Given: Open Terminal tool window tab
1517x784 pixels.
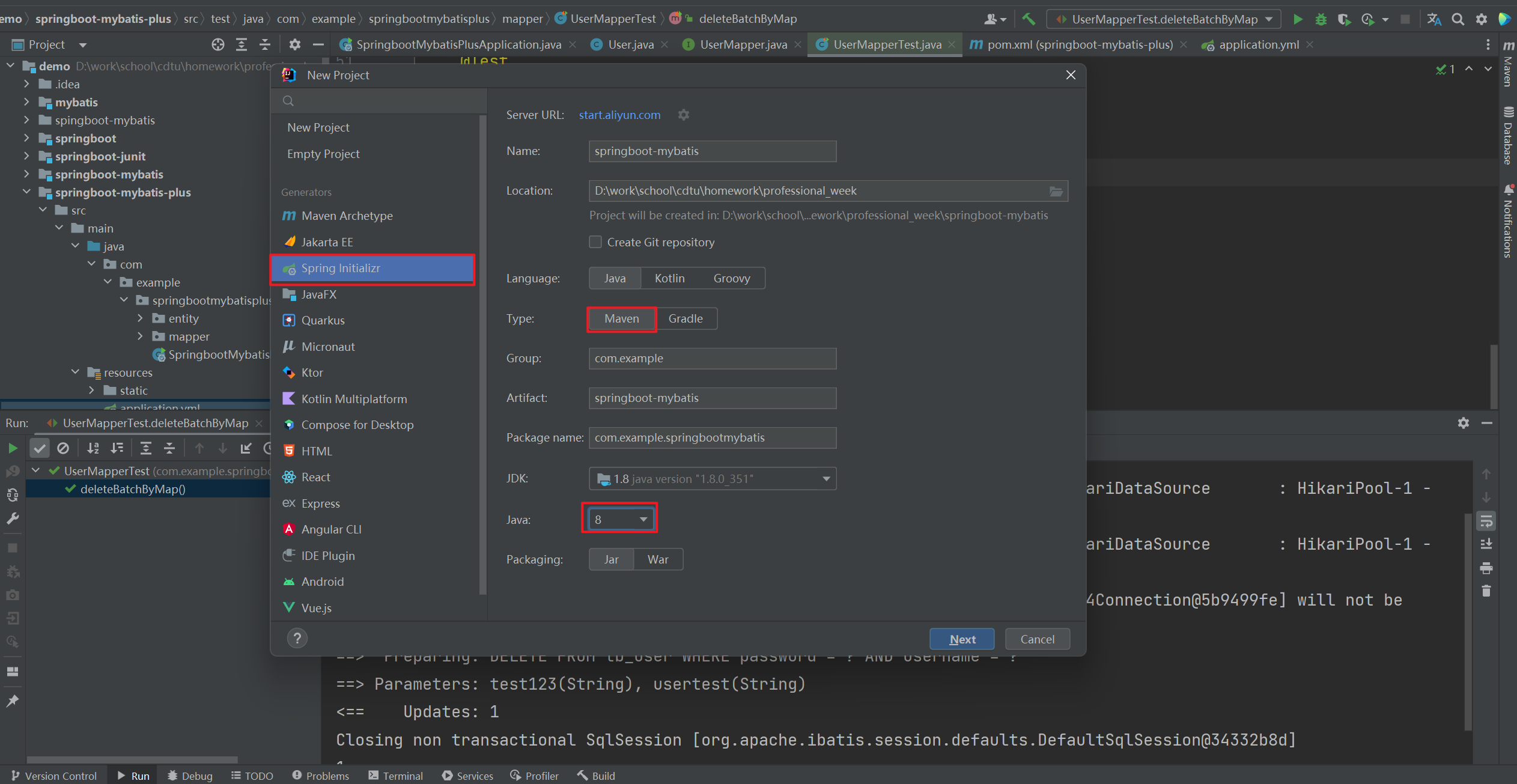Looking at the screenshot, I should (396, 776).
